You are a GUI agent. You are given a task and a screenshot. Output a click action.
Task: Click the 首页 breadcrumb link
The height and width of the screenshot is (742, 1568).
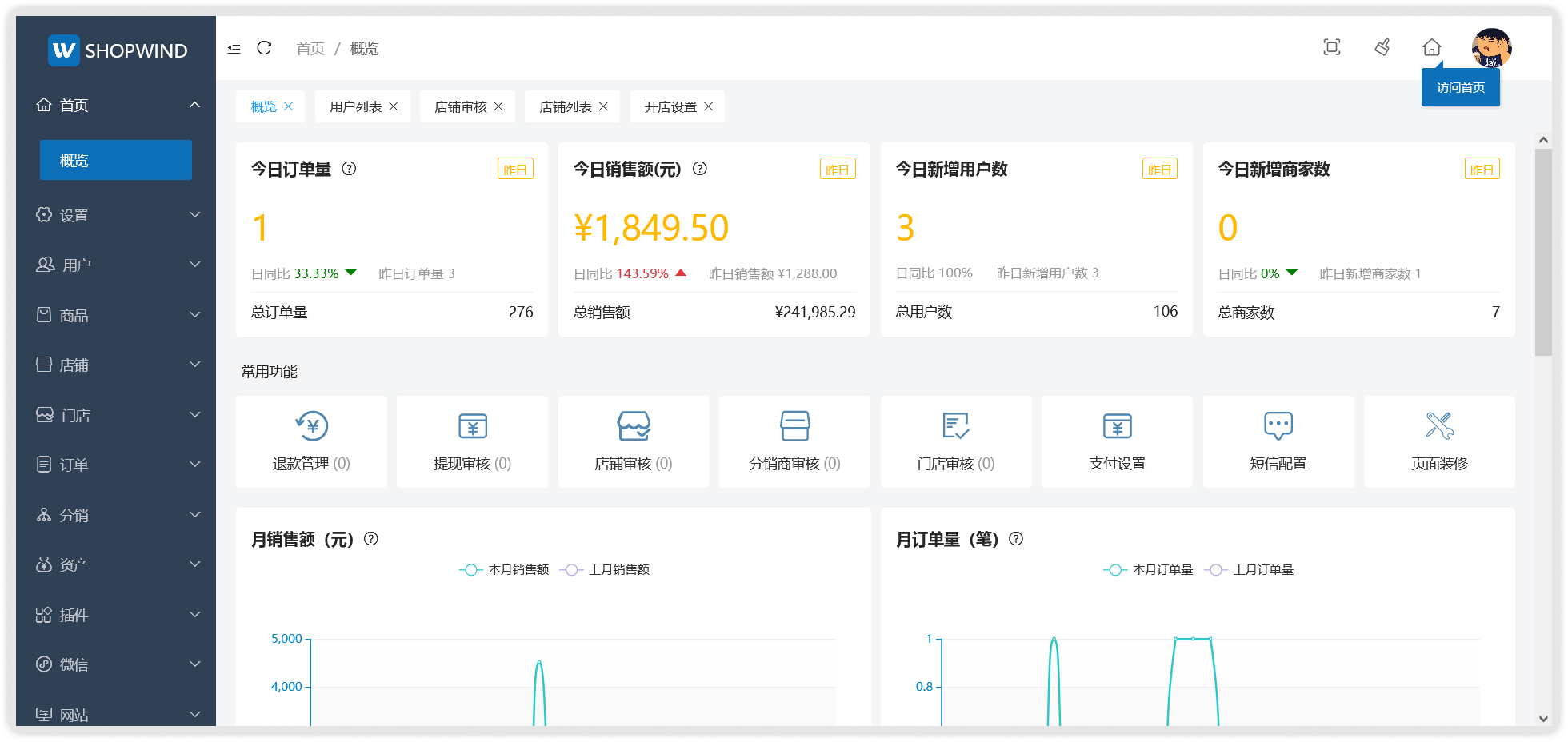point(310,49)
